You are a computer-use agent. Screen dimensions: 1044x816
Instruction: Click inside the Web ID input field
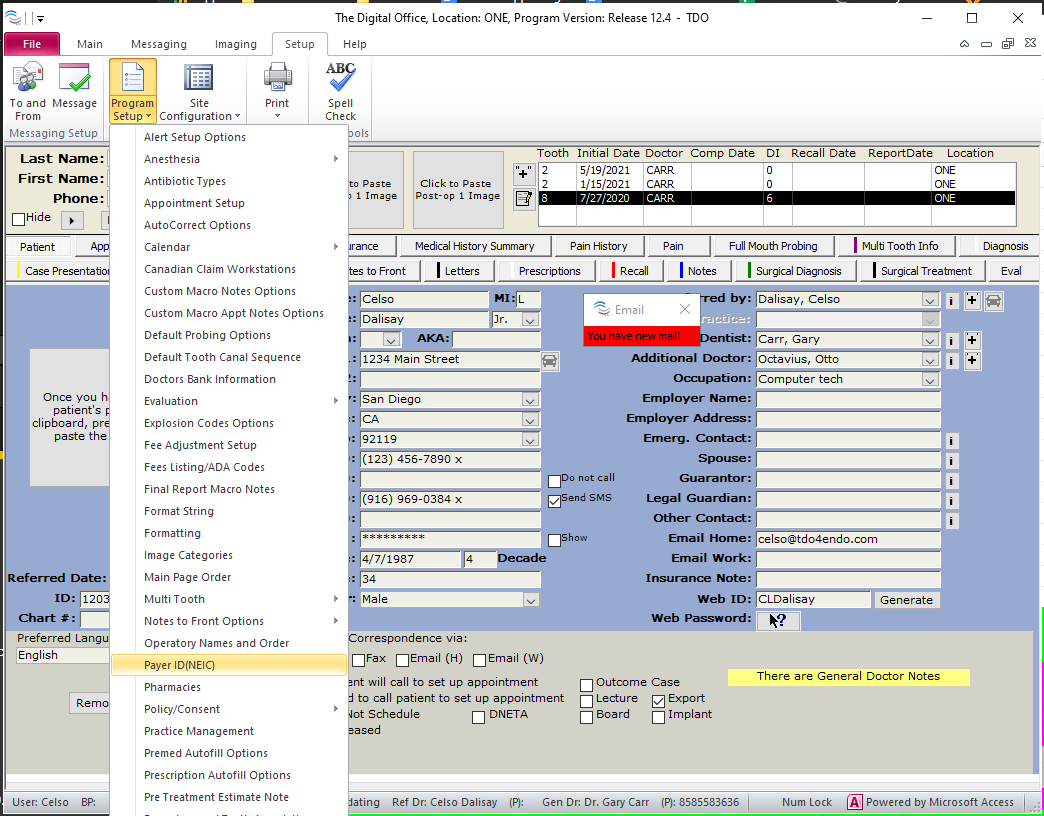click(812, 600)
